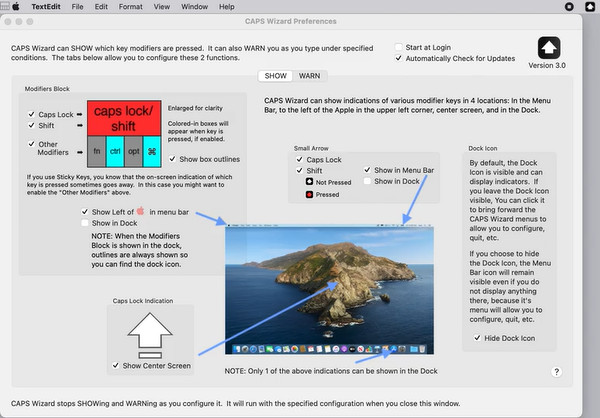This screenshot has height=418, width=600.
Task: Click the note about Only 1 indication in Dock
Action: pyautogui.click(x=331, y=371)
